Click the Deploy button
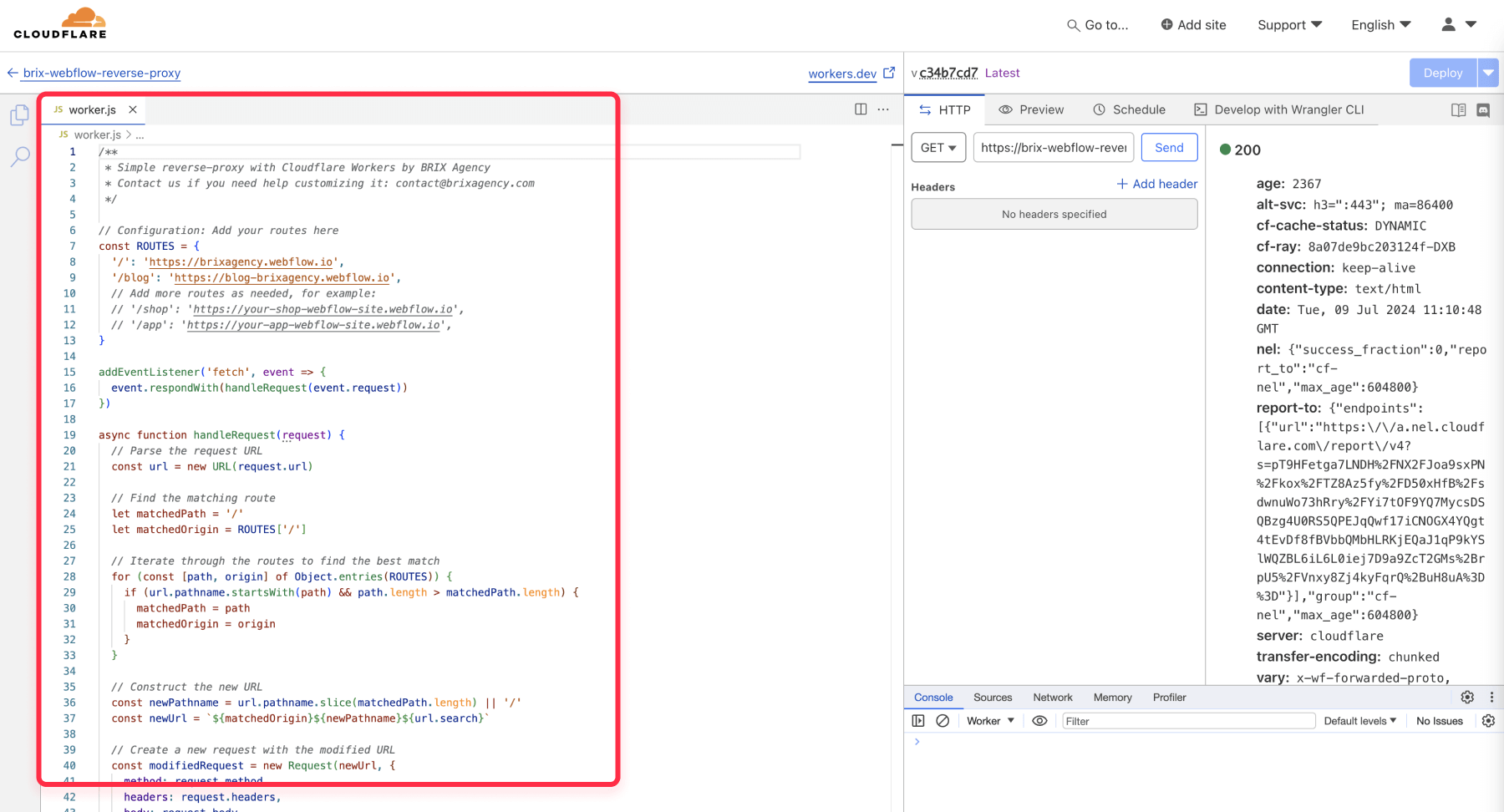 1443,73
